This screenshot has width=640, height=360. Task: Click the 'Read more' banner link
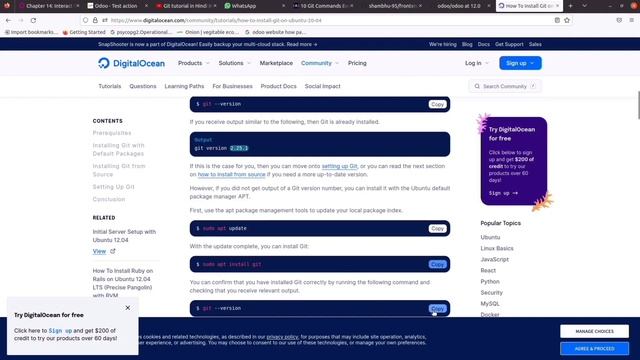302,44
